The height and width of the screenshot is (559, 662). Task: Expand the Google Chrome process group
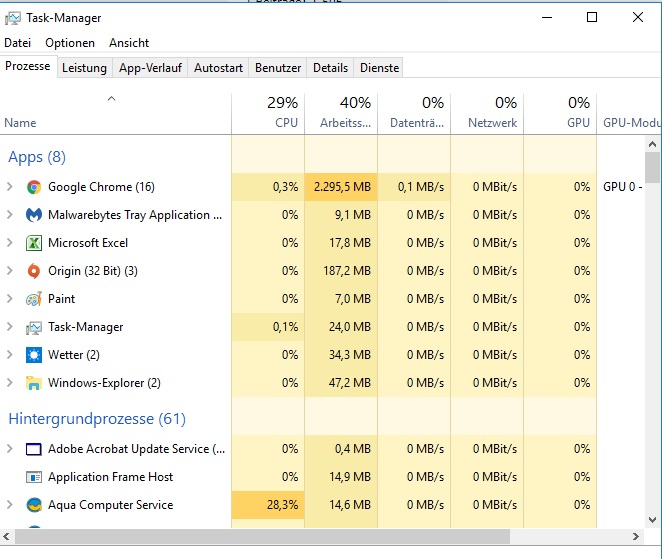[10, 187]
